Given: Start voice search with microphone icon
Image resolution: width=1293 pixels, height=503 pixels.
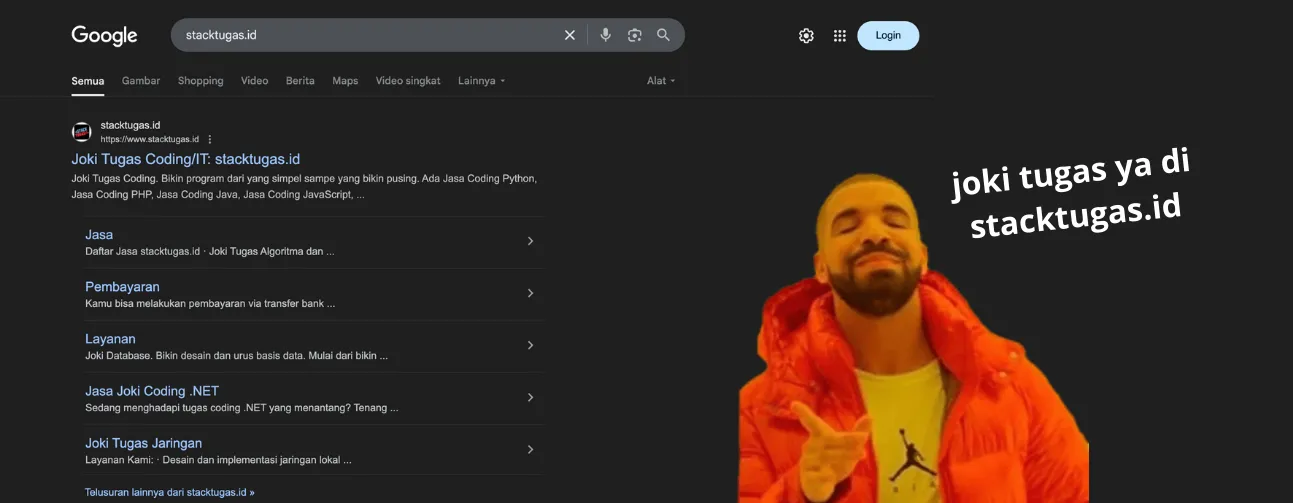Looking at the screenshot, I should point(605,35).
